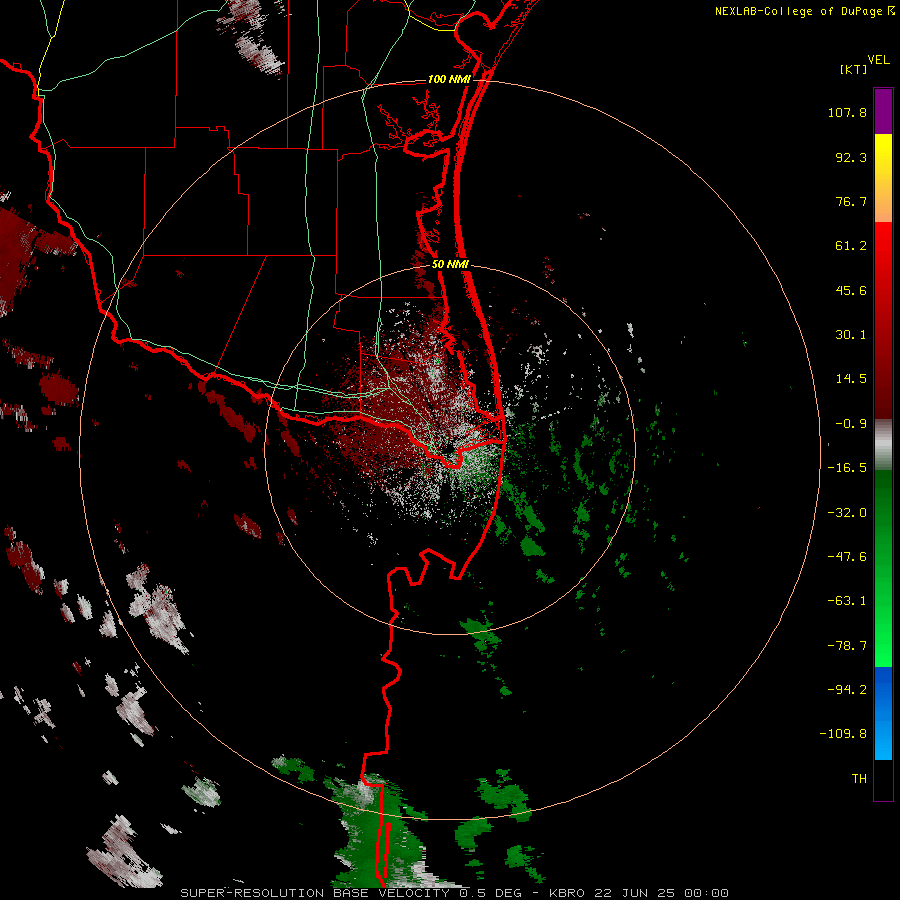The height and width of the screenshot is (900, 900).
Task: Click the 14.5 velocity scale value
Action: [x=851, y=379]
